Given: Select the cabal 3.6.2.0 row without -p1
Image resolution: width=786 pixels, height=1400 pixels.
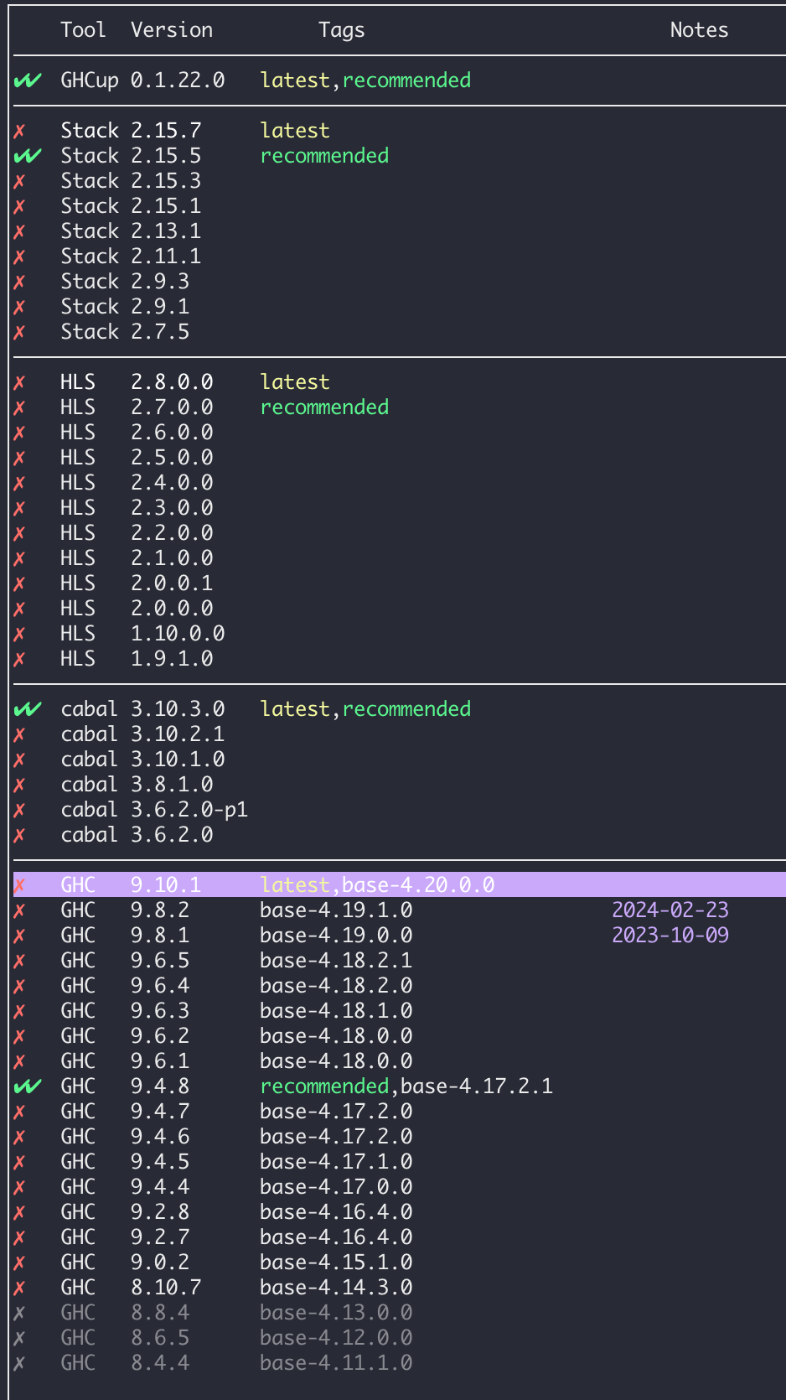Looking at the screenshot, I should [399, 835].
